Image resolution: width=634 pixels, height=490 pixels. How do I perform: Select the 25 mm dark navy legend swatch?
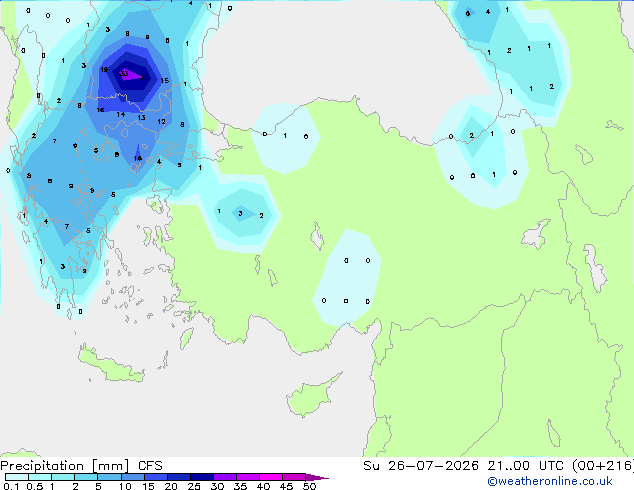click(202, 477)
